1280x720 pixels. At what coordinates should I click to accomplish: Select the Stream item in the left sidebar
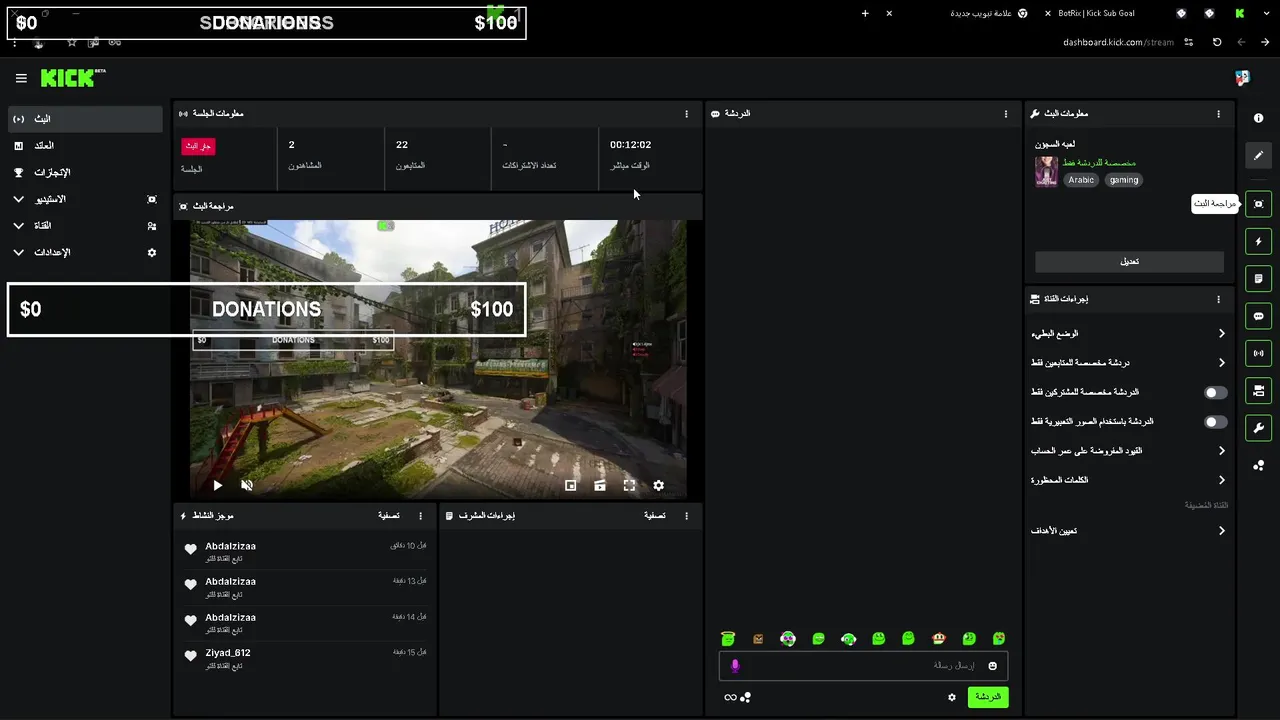(85, 119)
